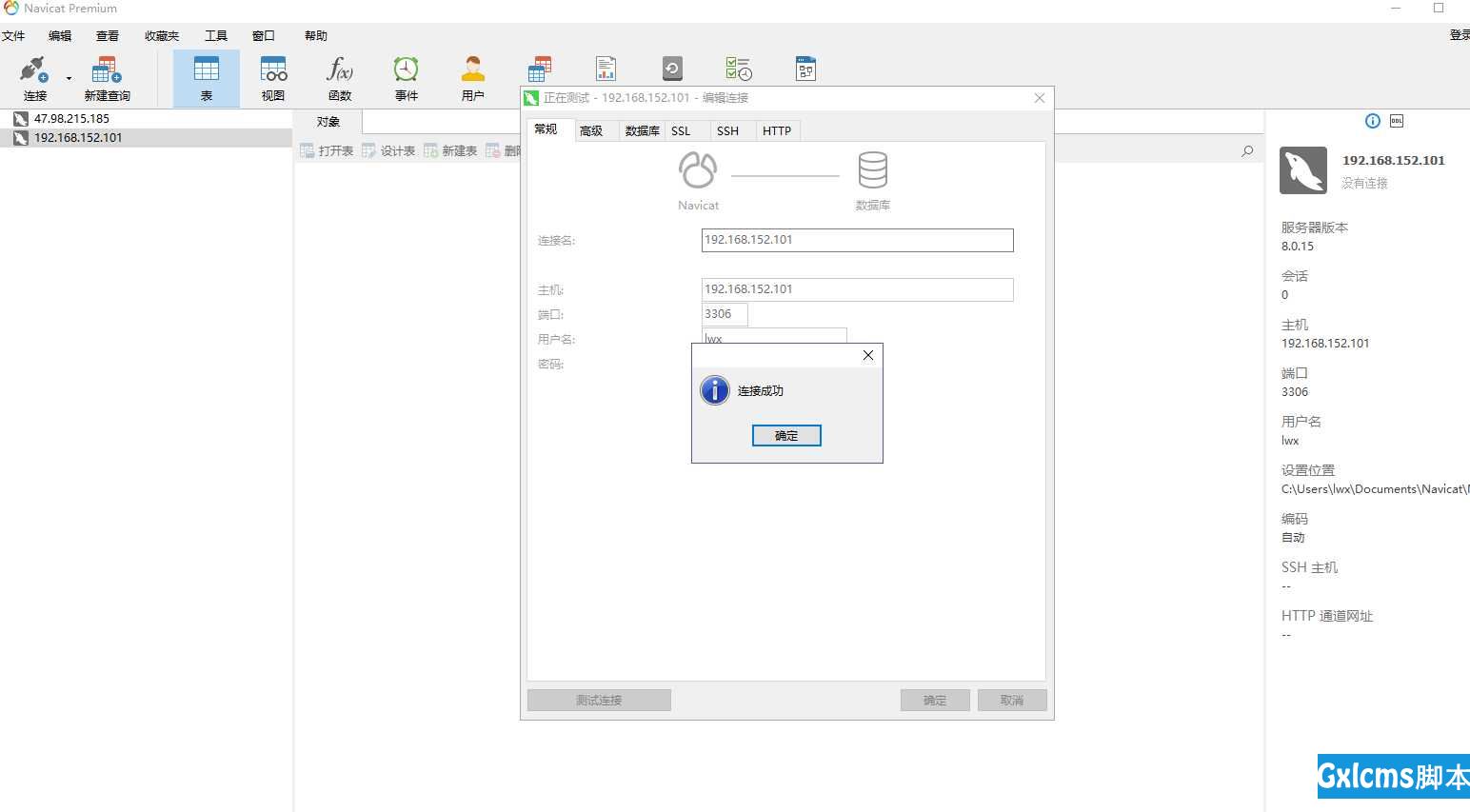Click the automation schedule checklist icon
This screenshot has width=1470, height=812.
[x=739, y=69]
